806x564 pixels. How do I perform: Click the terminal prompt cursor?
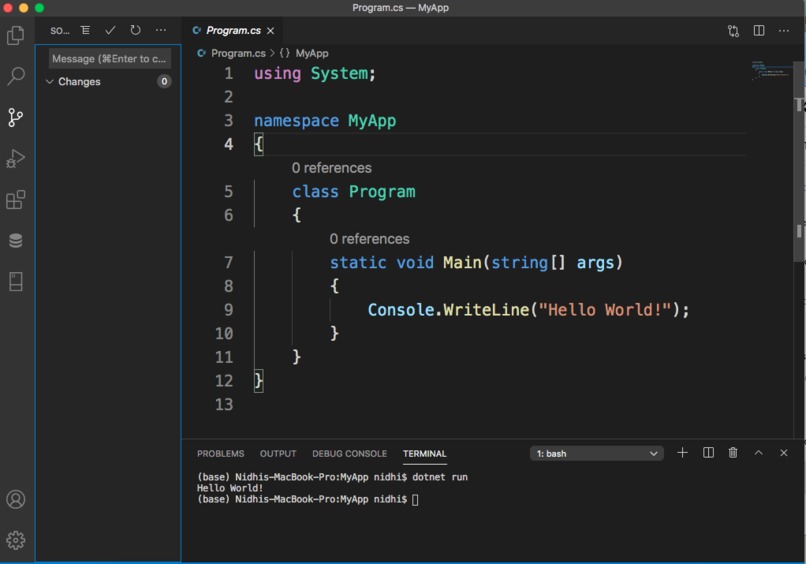click(x=415, y=500)
